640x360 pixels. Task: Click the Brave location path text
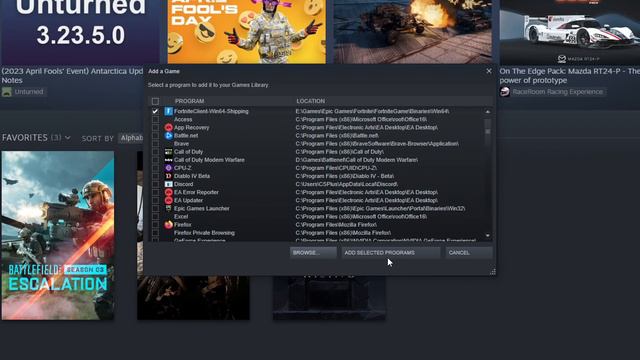pos(377,144)
